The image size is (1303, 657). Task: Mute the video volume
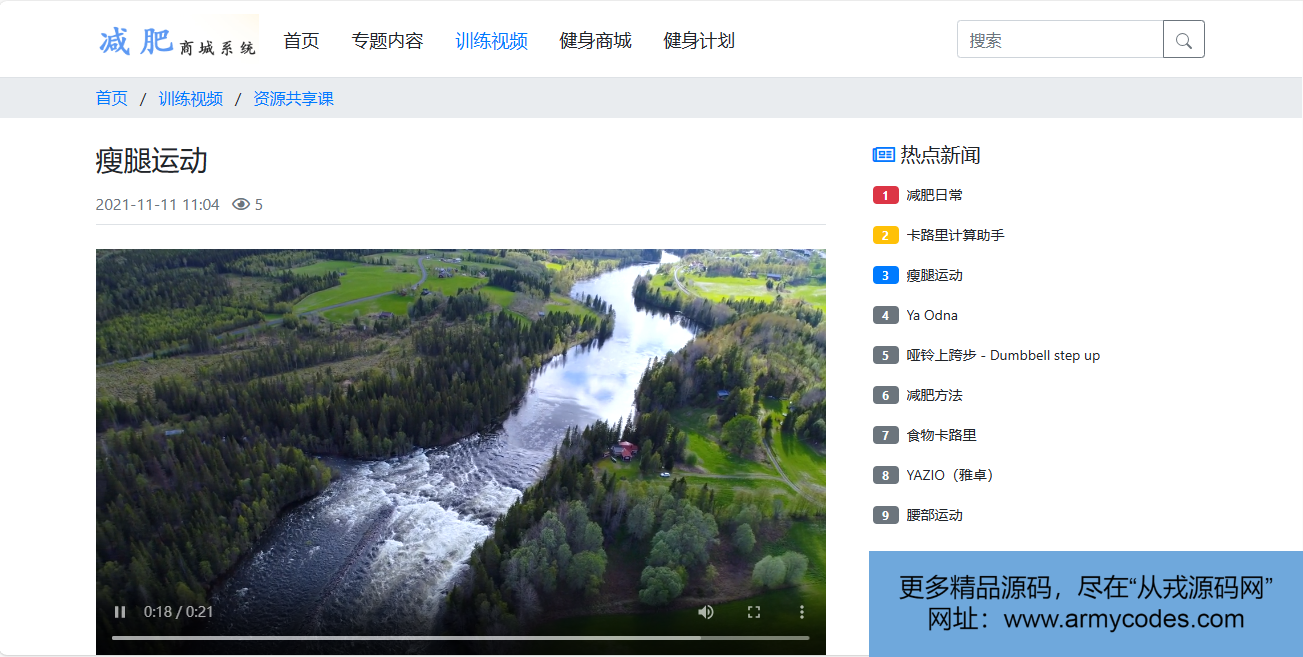click(706, 612)
